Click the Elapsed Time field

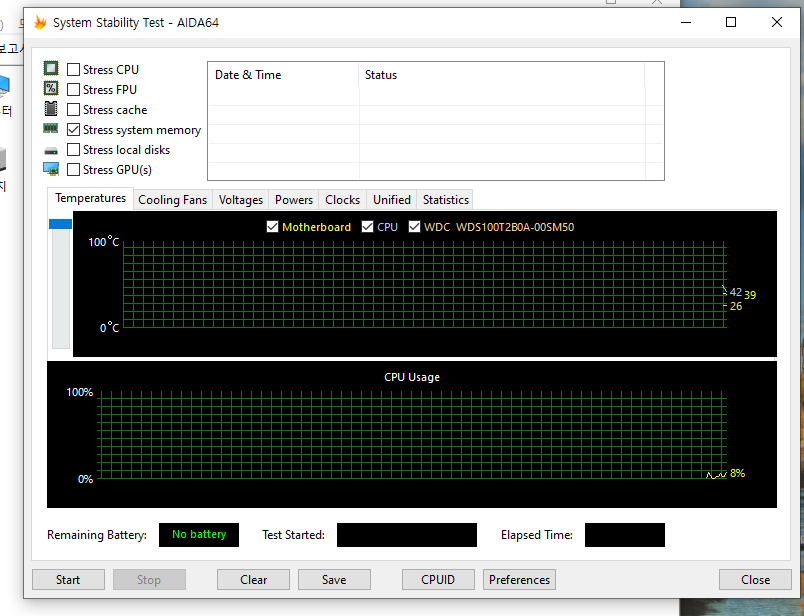[x=625, y=535]
